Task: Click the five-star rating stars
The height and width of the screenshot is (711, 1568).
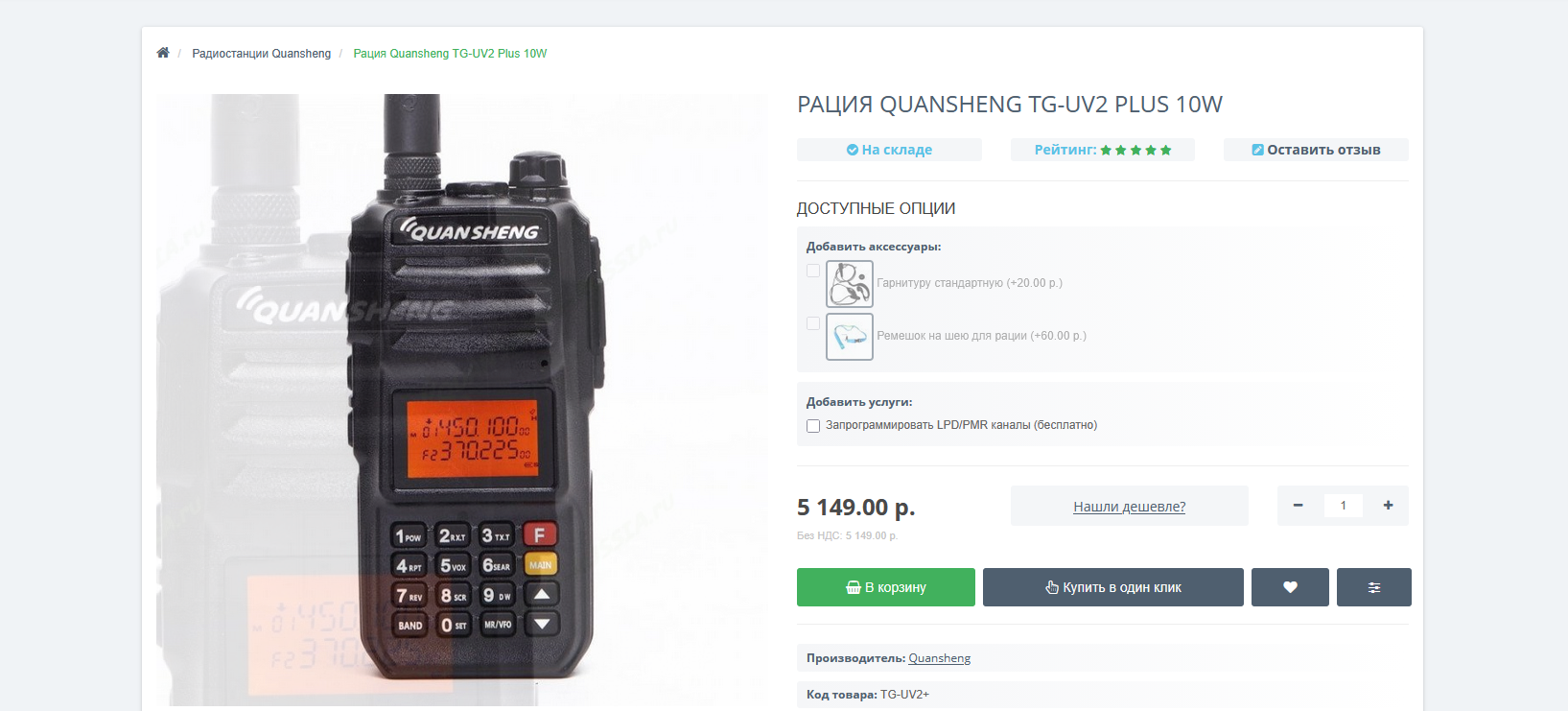Action: (x=1135, y=150)
